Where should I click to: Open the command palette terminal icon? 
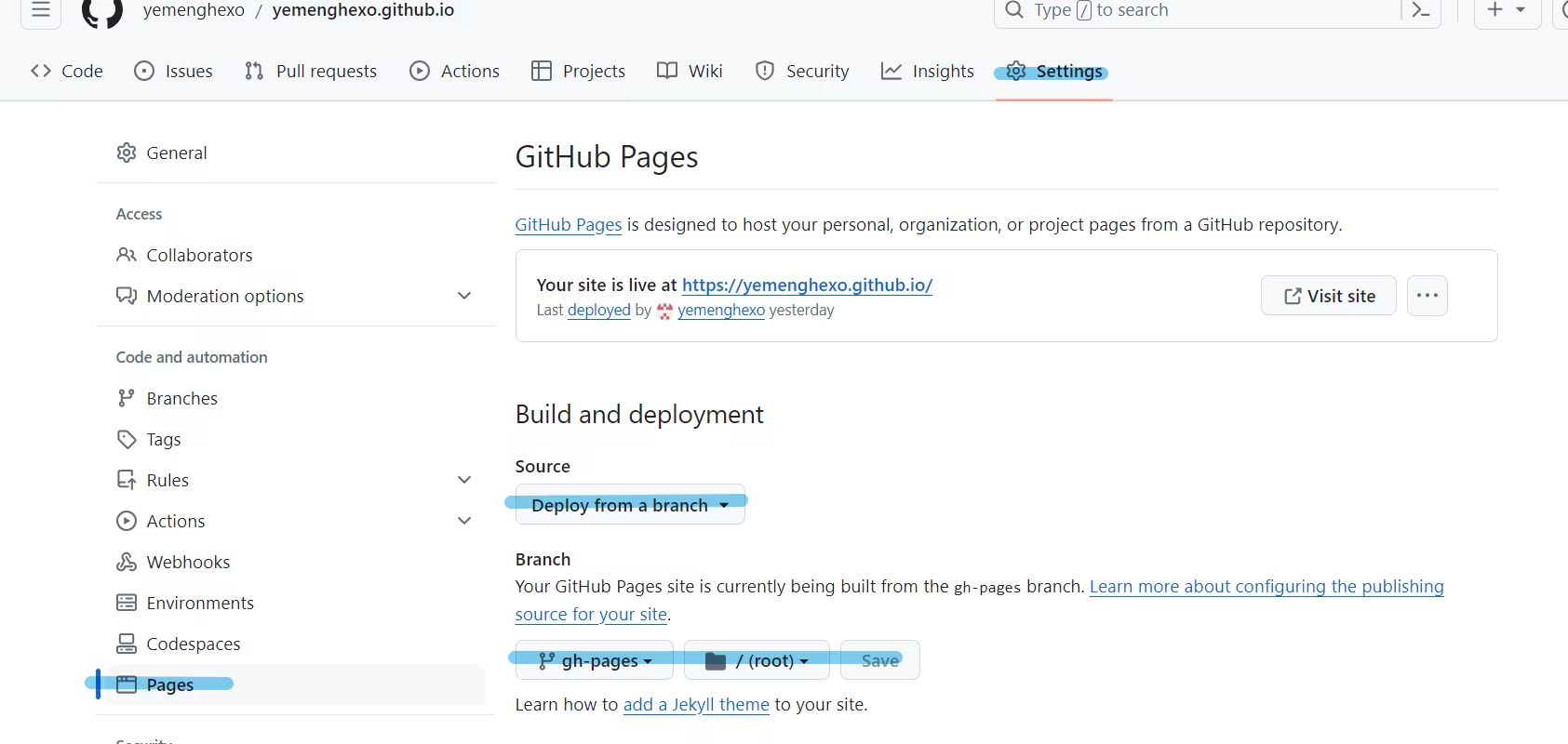pos(1421,10)
